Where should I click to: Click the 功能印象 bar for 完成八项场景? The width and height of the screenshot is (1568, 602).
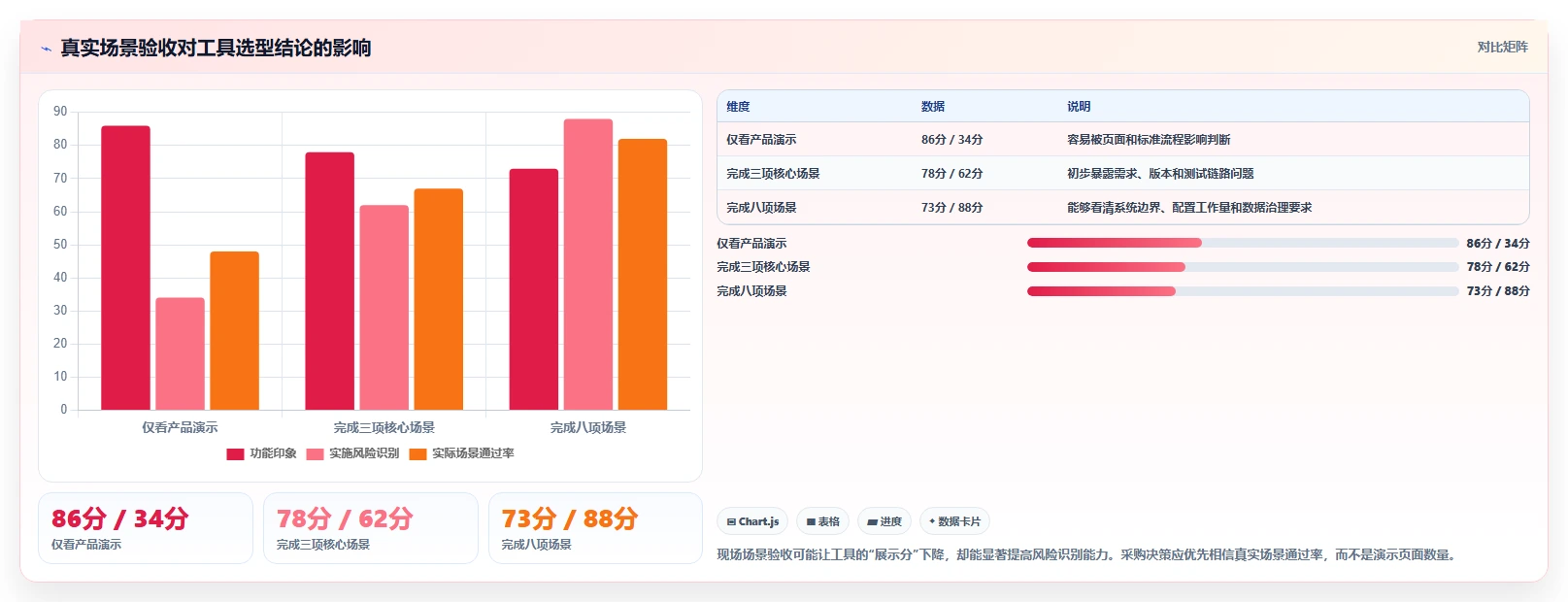tap(534, 289)
